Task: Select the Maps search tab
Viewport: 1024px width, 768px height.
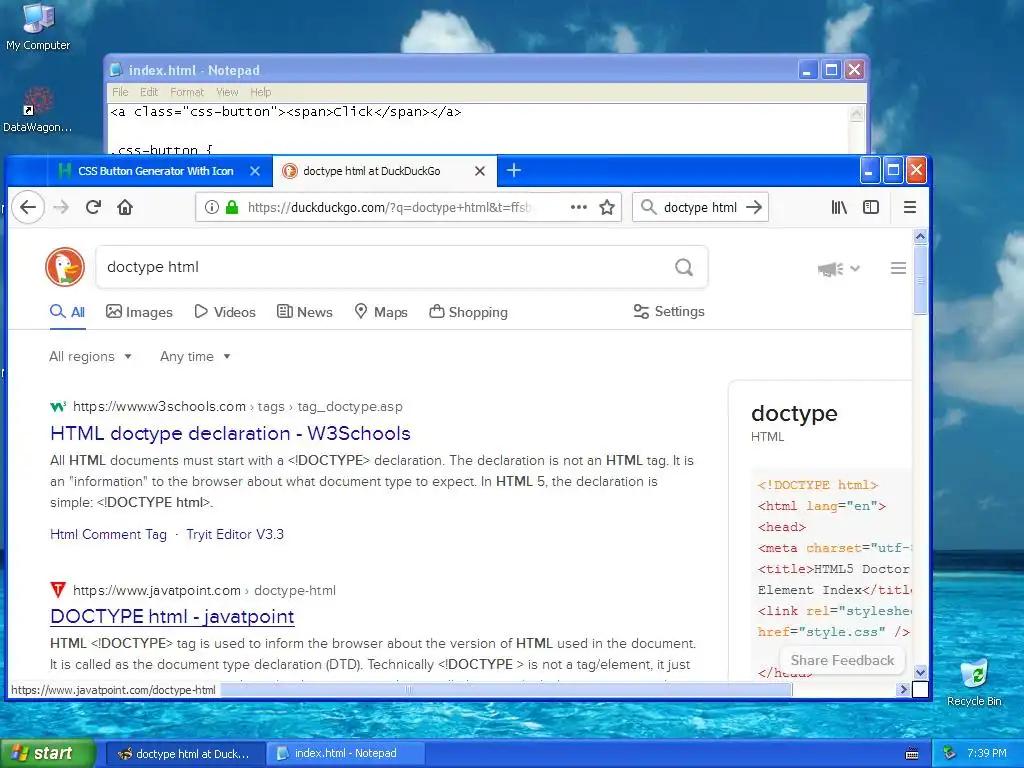Action: pos(381,312)
